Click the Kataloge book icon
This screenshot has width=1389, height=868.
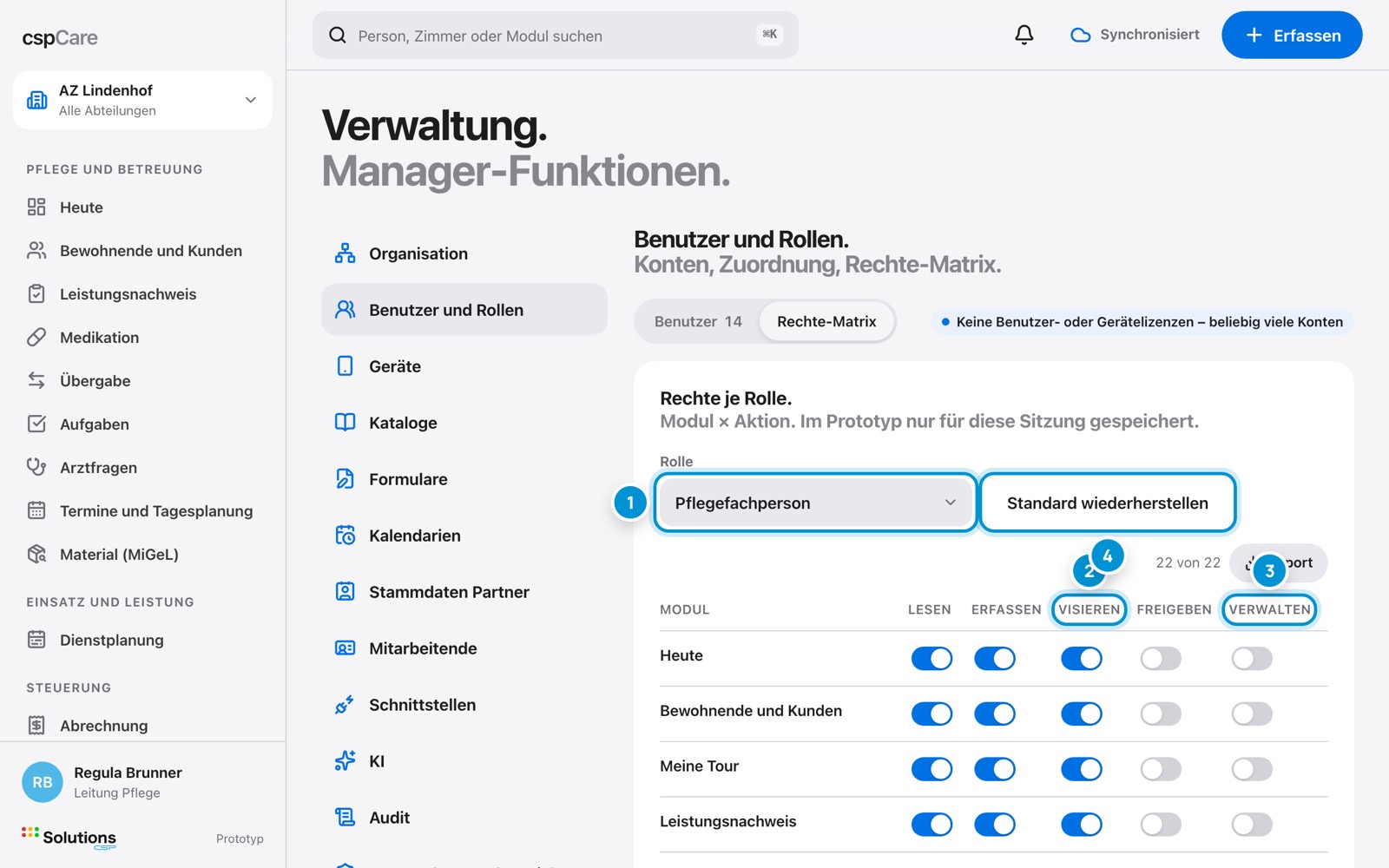pyautogui.click(x=345, y=423)
